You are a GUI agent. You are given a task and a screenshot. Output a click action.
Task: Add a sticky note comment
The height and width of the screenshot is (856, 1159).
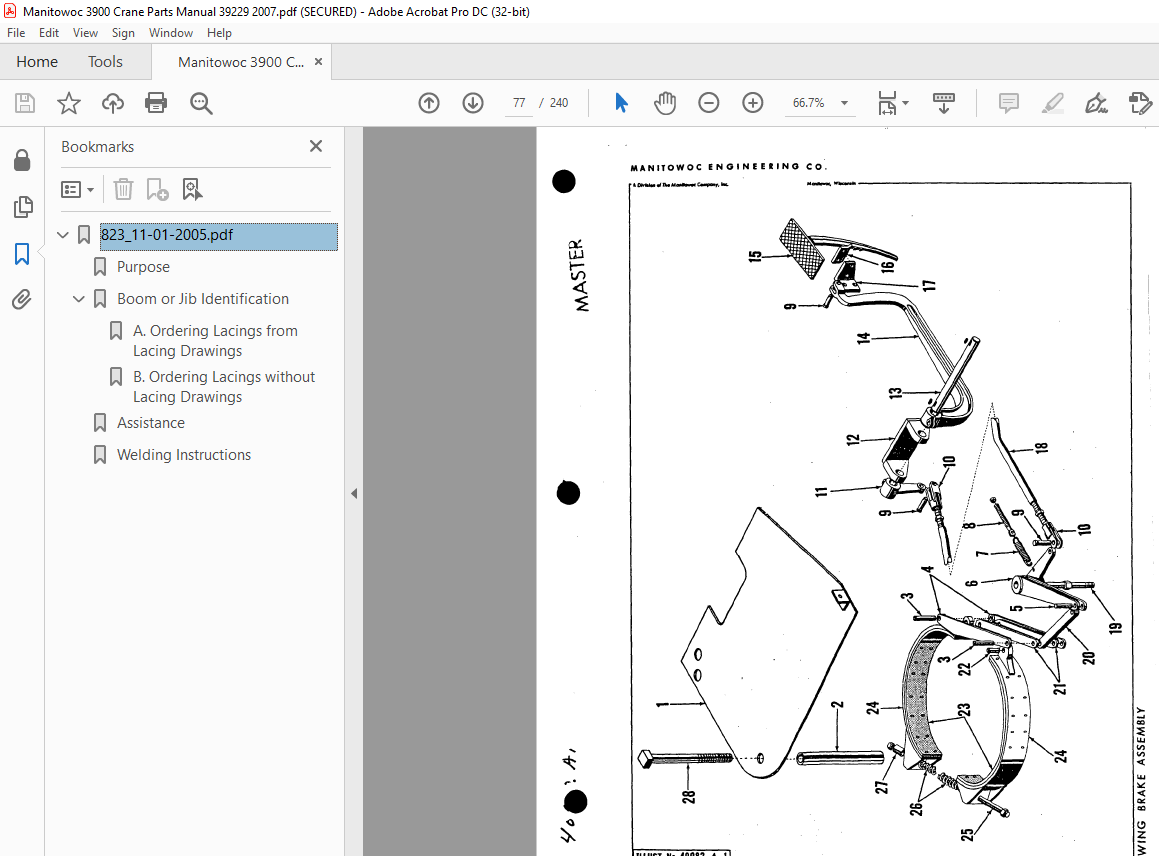(x=1008, y=103)
